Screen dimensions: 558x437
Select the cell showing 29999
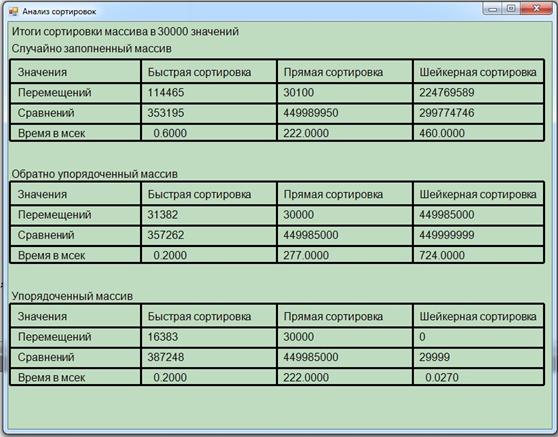(478, 357)
